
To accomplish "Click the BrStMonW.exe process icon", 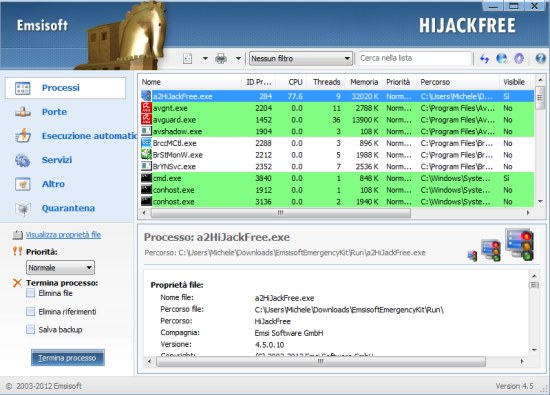I will pyautogui.click(x=146, y=154).
